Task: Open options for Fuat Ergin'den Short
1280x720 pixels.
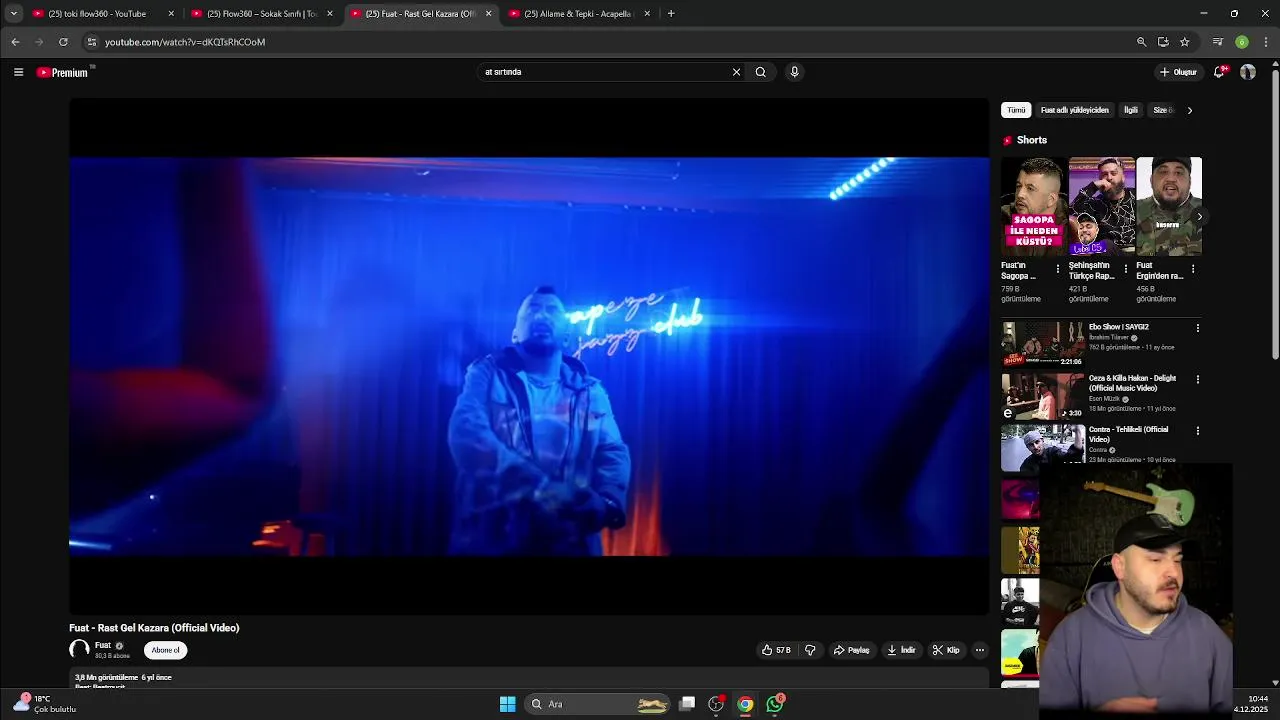Action: coord(1193,269)
